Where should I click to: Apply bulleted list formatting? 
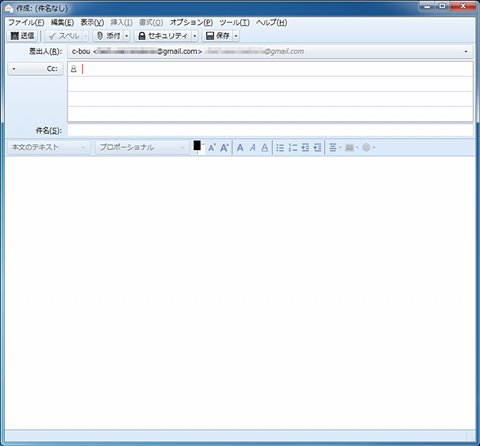tap(280, 147)
